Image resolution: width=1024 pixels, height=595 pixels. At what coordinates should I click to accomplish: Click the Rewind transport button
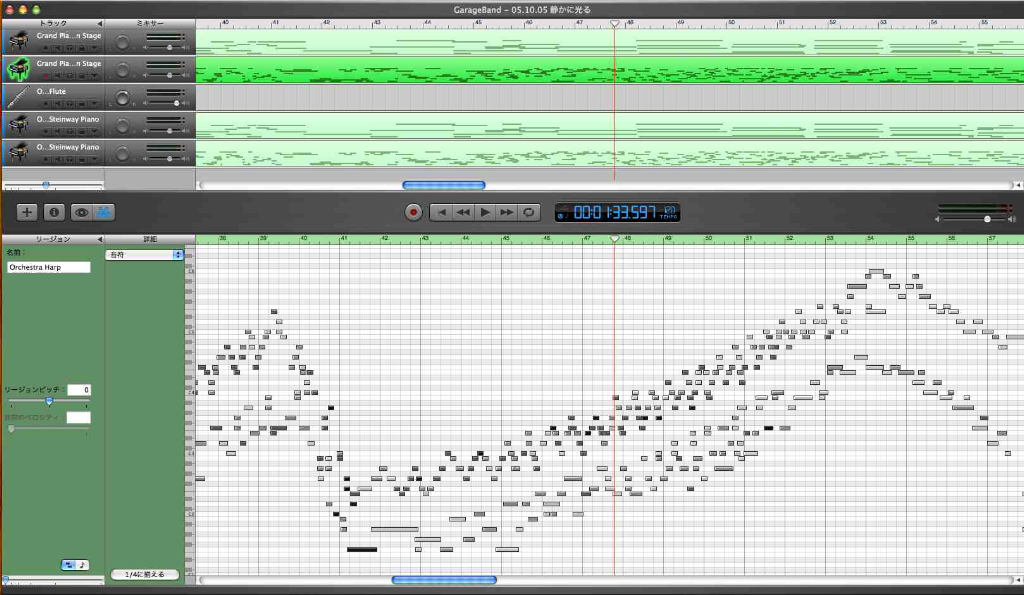click(x=463, y=212)
